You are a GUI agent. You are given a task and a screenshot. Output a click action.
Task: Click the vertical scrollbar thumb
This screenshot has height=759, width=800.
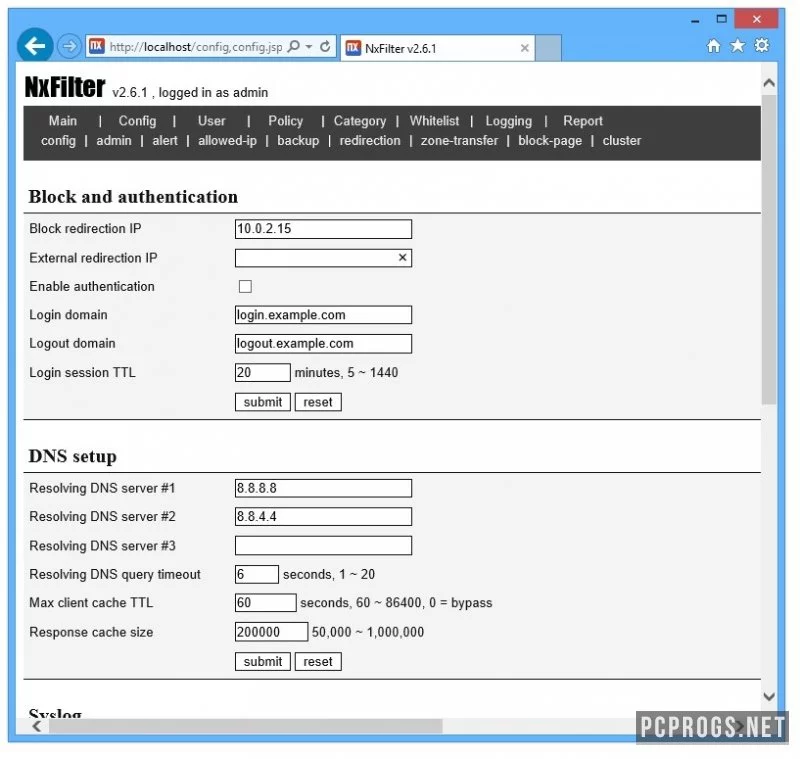(x=769, y=250)
